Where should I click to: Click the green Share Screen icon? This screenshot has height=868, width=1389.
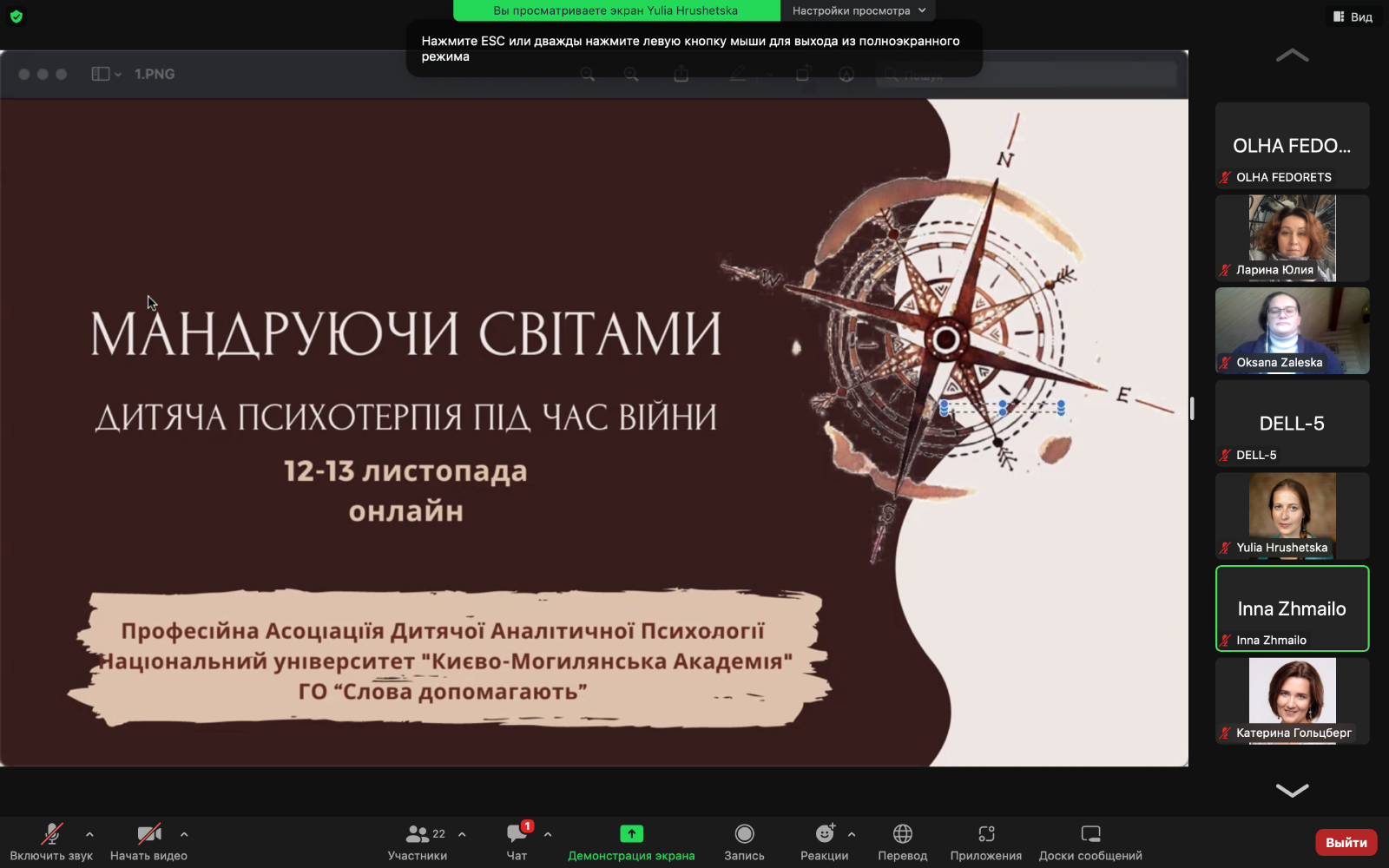631,834
